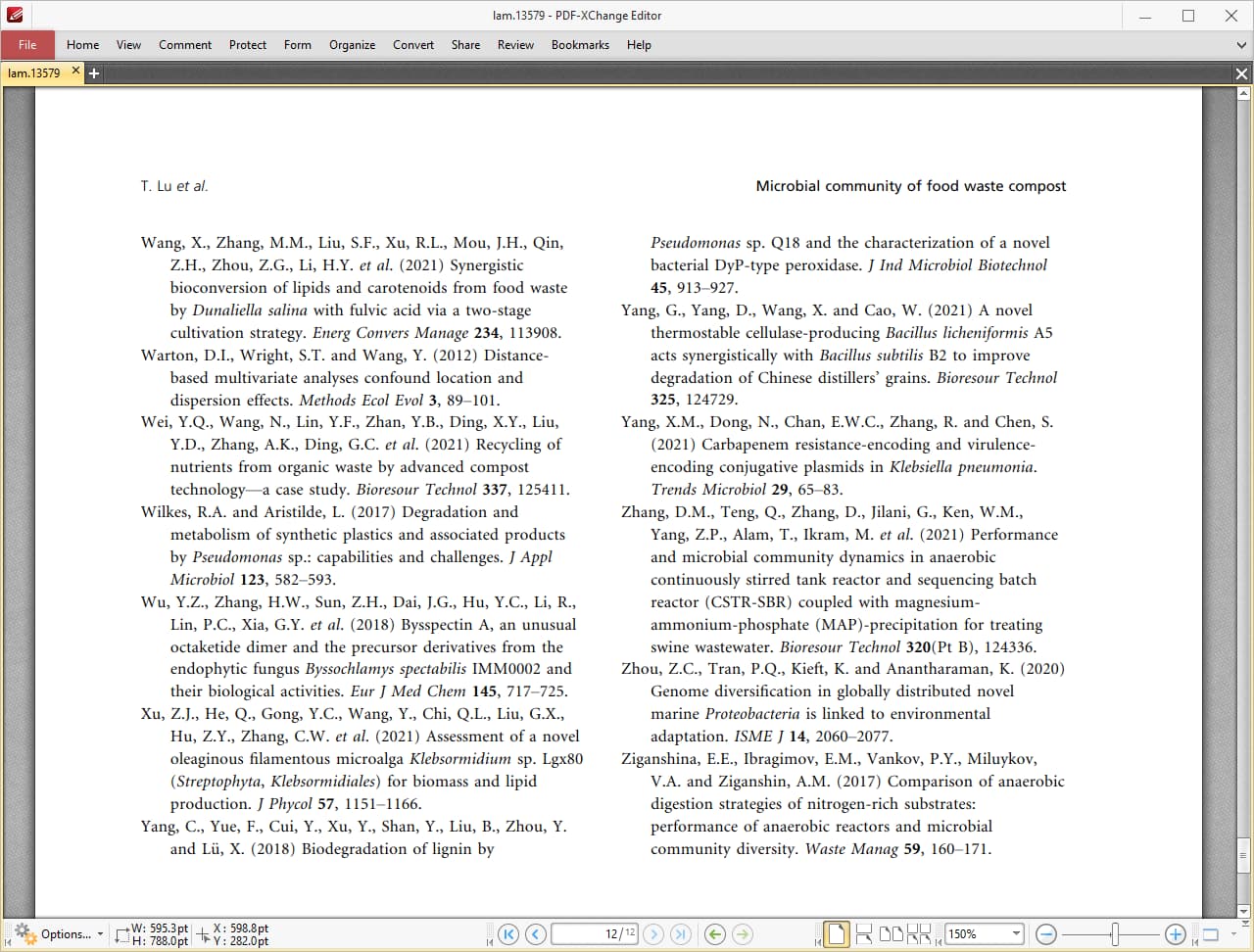The image size is (1254, 952).
Task: Expand the ribbon chevron at top right
Action: pos(1241,45)
